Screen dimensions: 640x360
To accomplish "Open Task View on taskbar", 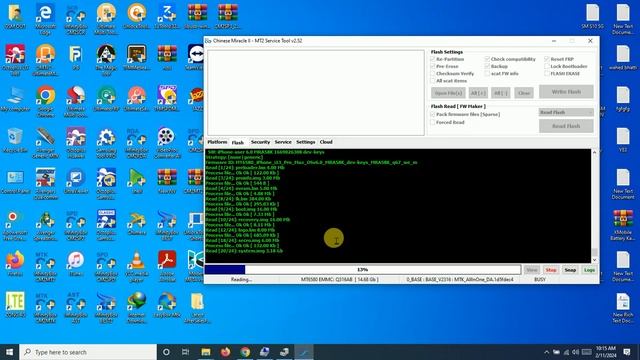I will pos(185,352).
